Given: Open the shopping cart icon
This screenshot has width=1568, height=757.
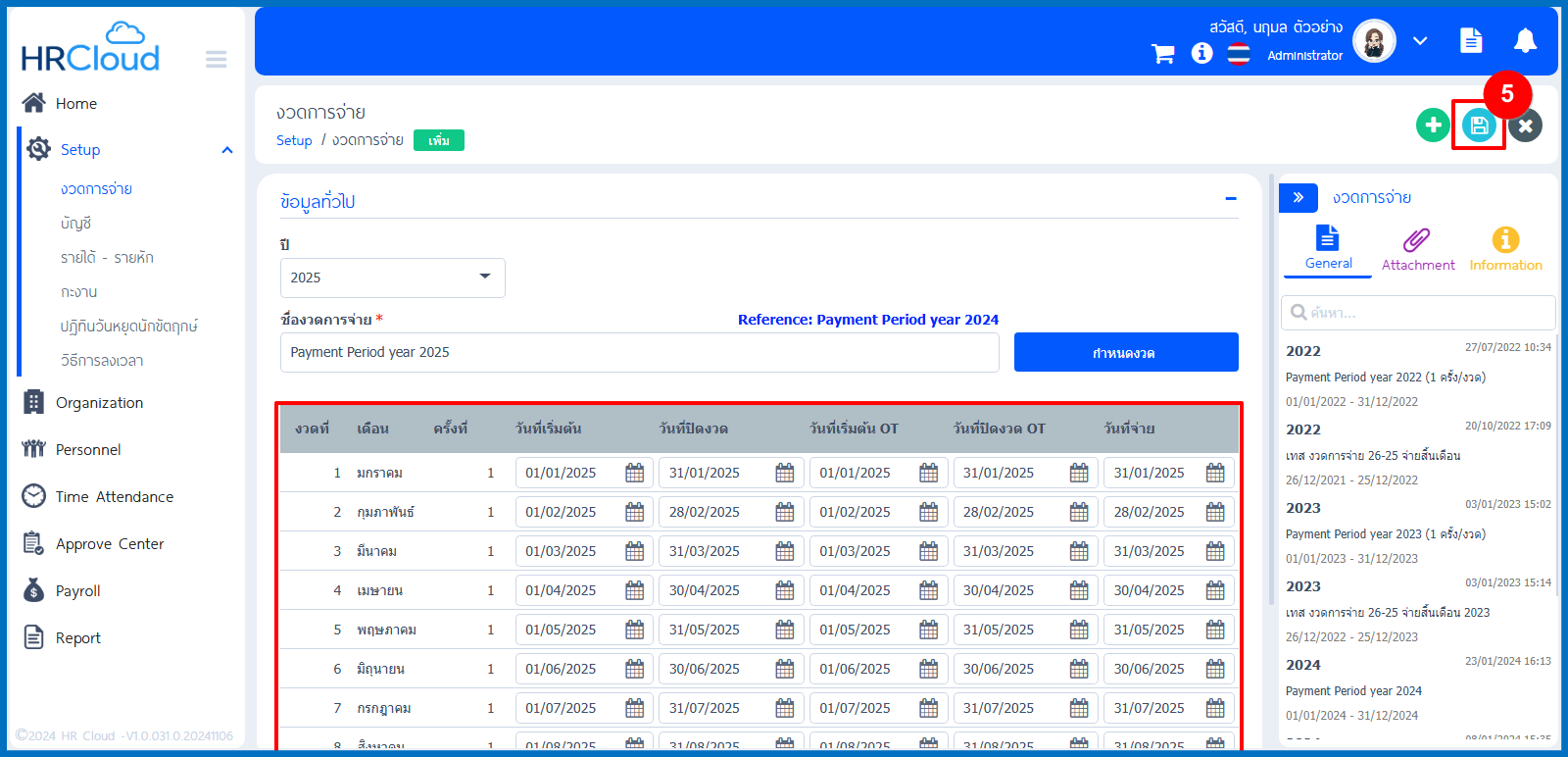Looking at the screenshot, I should coord(1163,54).
